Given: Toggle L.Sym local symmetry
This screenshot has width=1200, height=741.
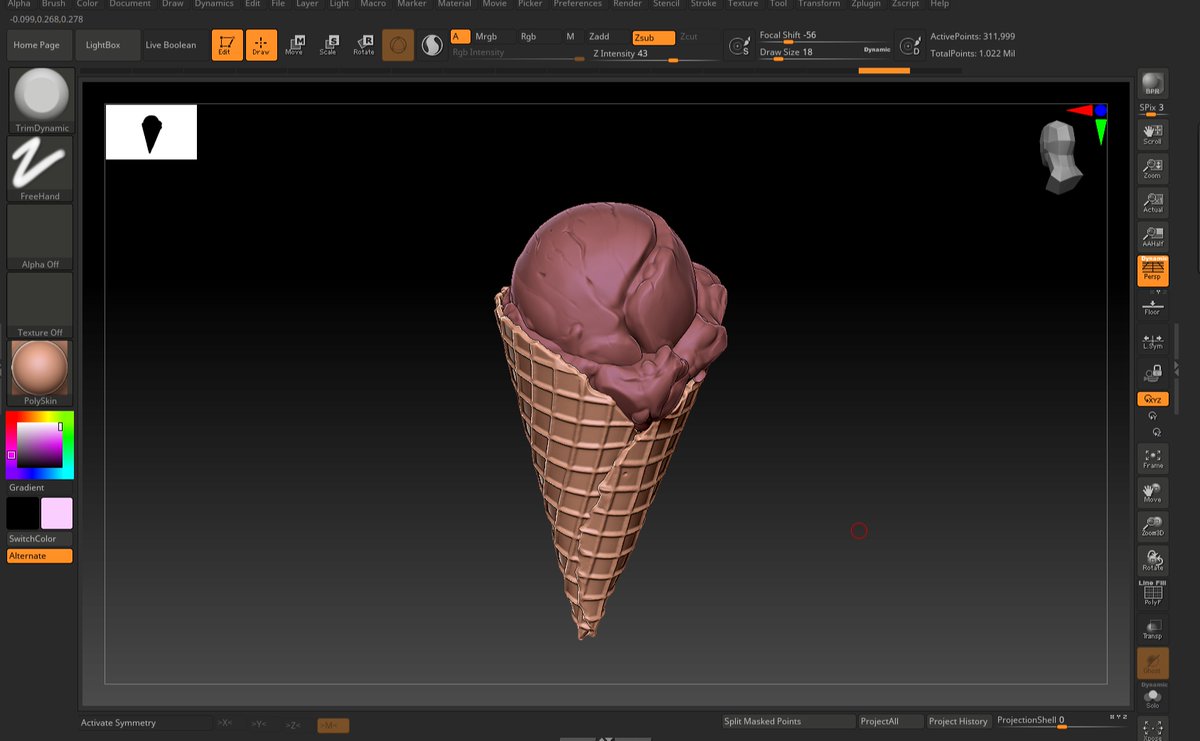Looking at the screenshot, I should point(1153,341).
